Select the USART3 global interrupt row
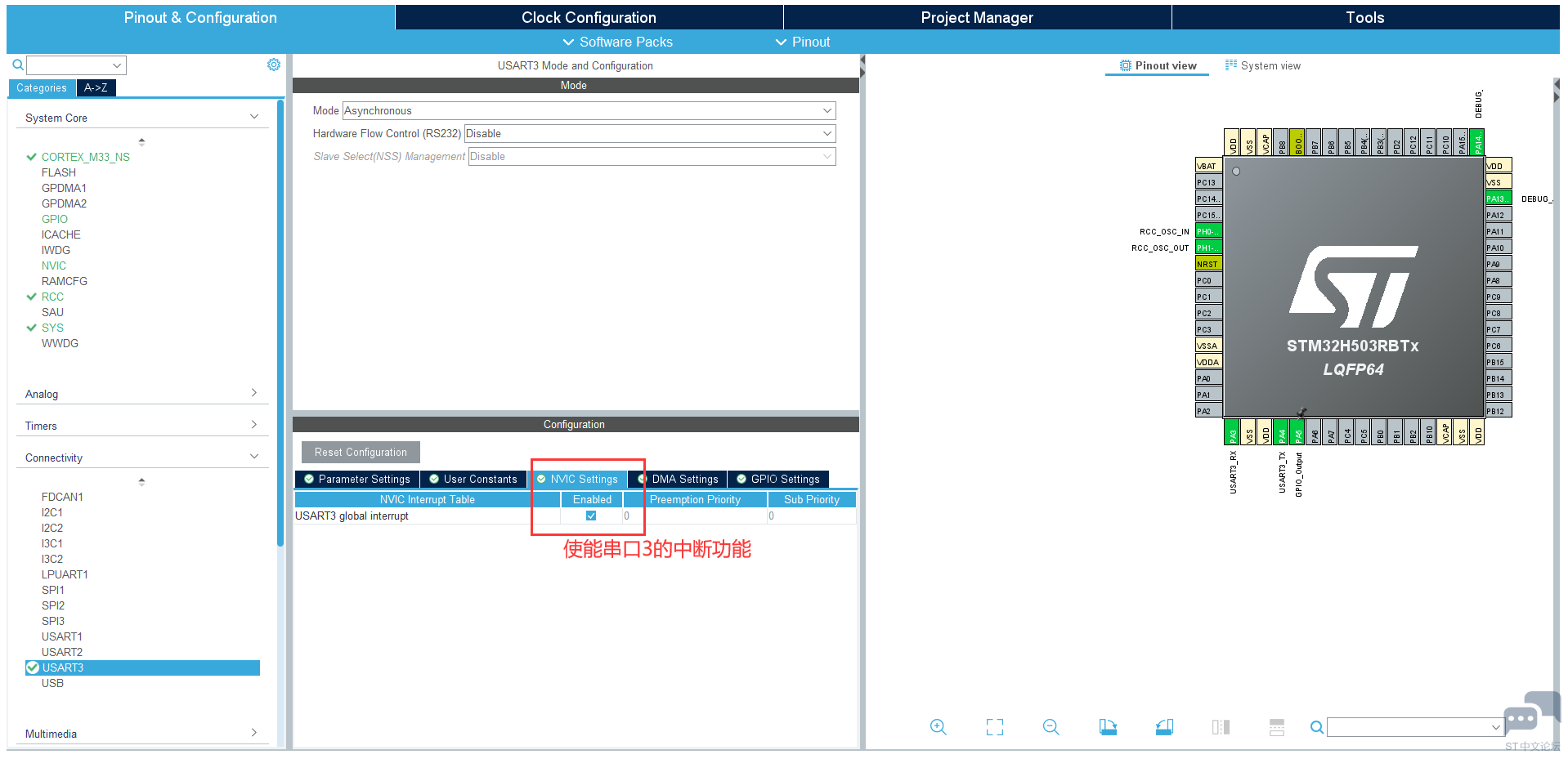 (x=575, y=516)
